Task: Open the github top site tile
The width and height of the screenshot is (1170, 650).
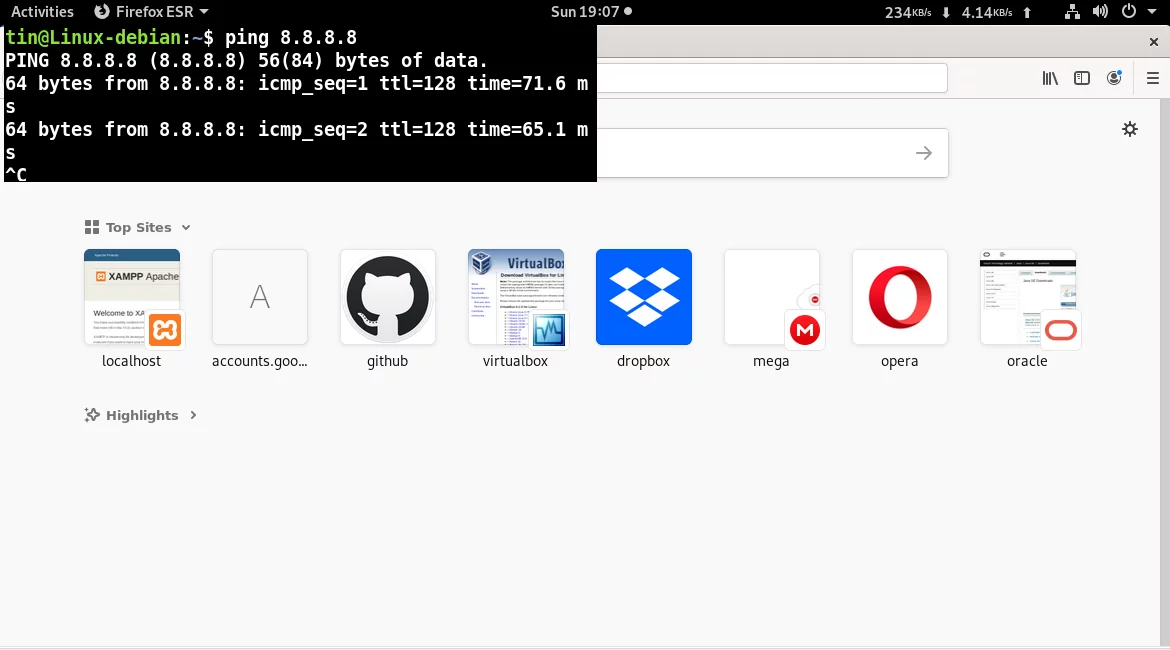Action: (388, 297)
